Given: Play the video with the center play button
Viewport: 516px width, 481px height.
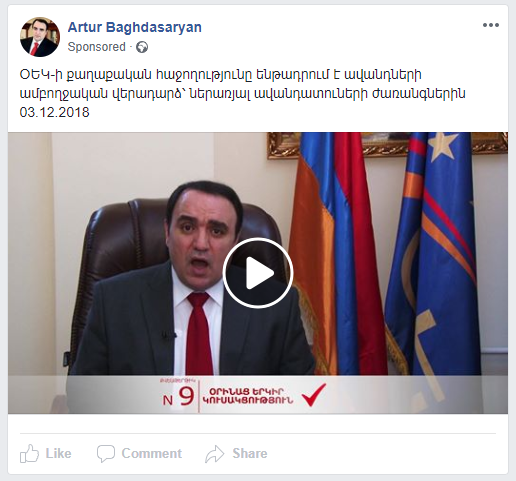Looking at the screenshot, I should (258, 273).
